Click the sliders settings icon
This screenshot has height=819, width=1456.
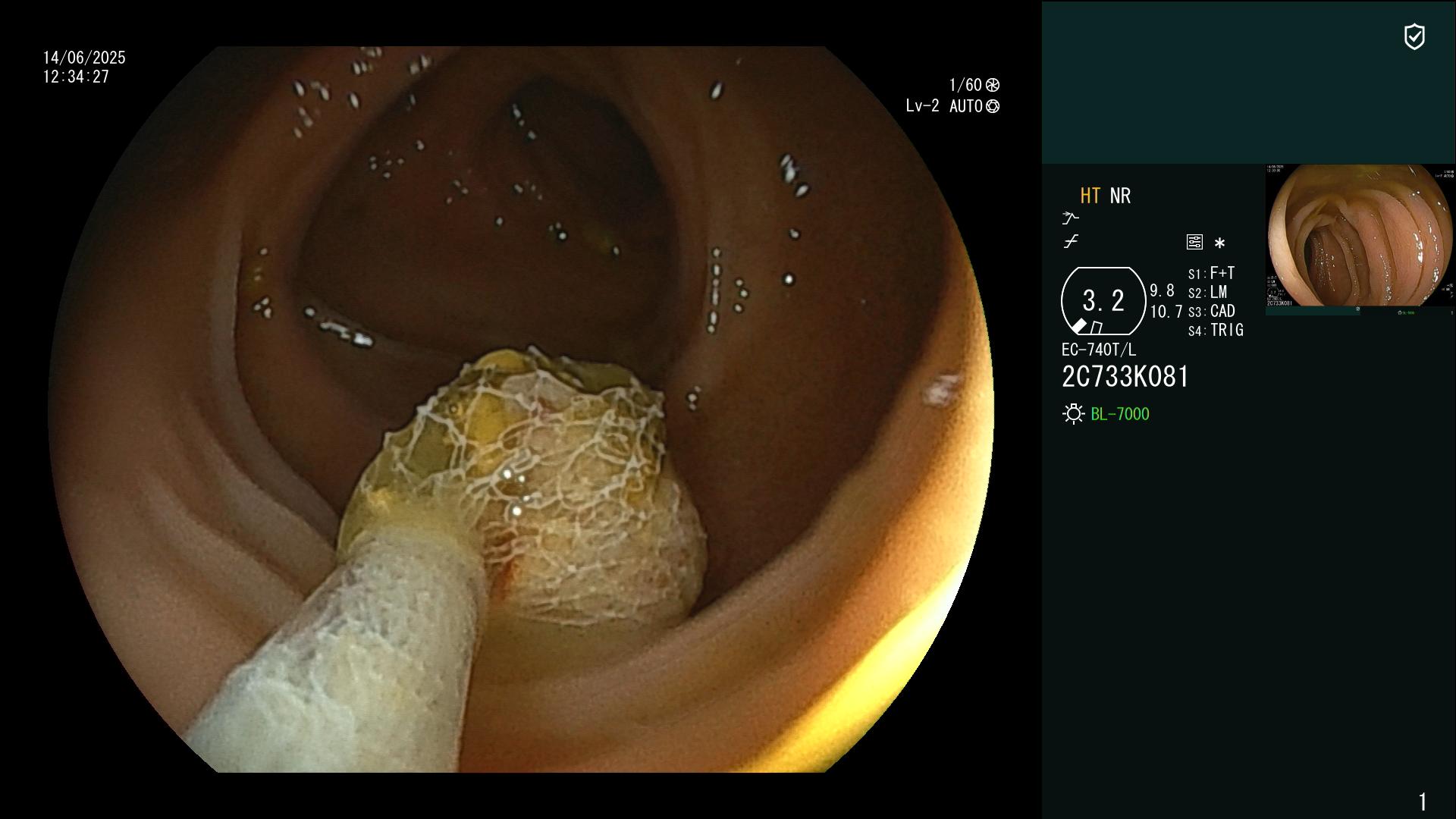[x=1194, y=243]
